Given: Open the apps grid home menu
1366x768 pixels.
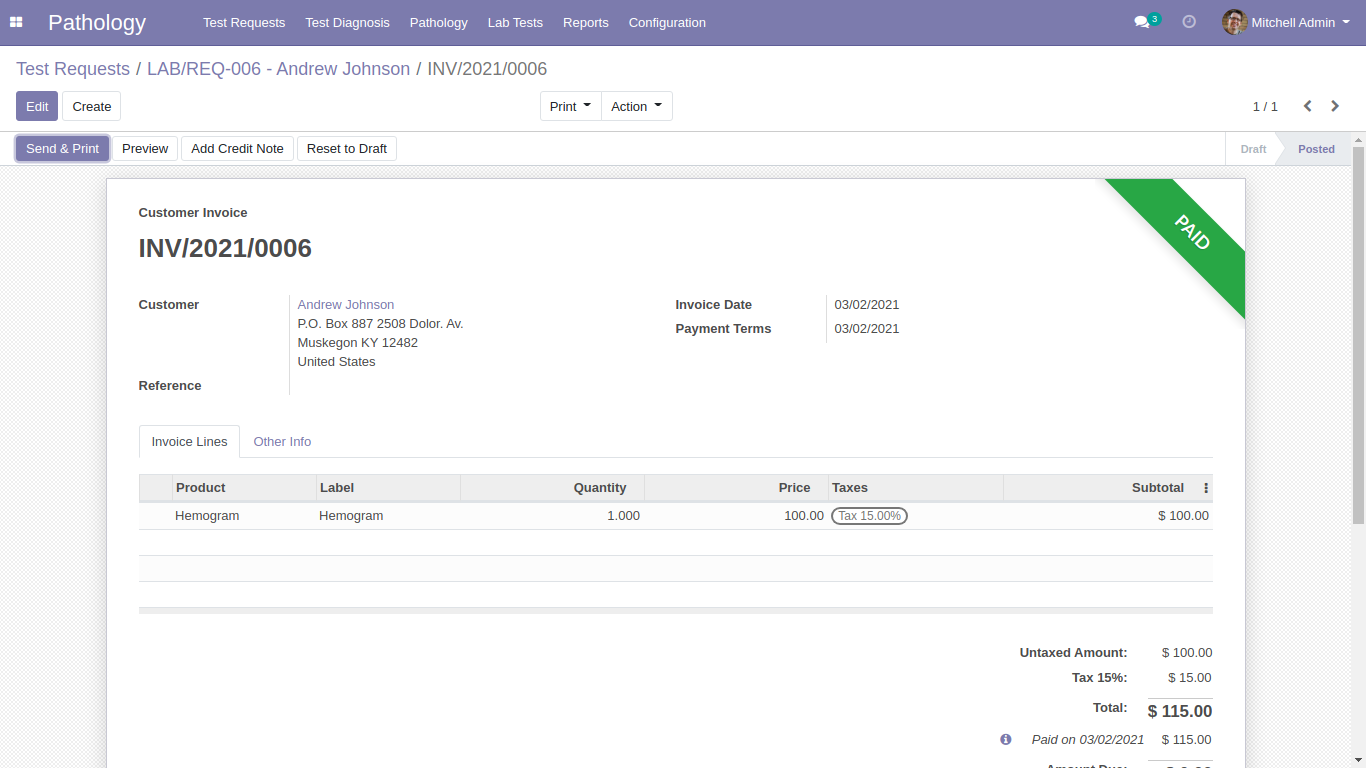Looking at the screenshot, I should tap(16, 22).
